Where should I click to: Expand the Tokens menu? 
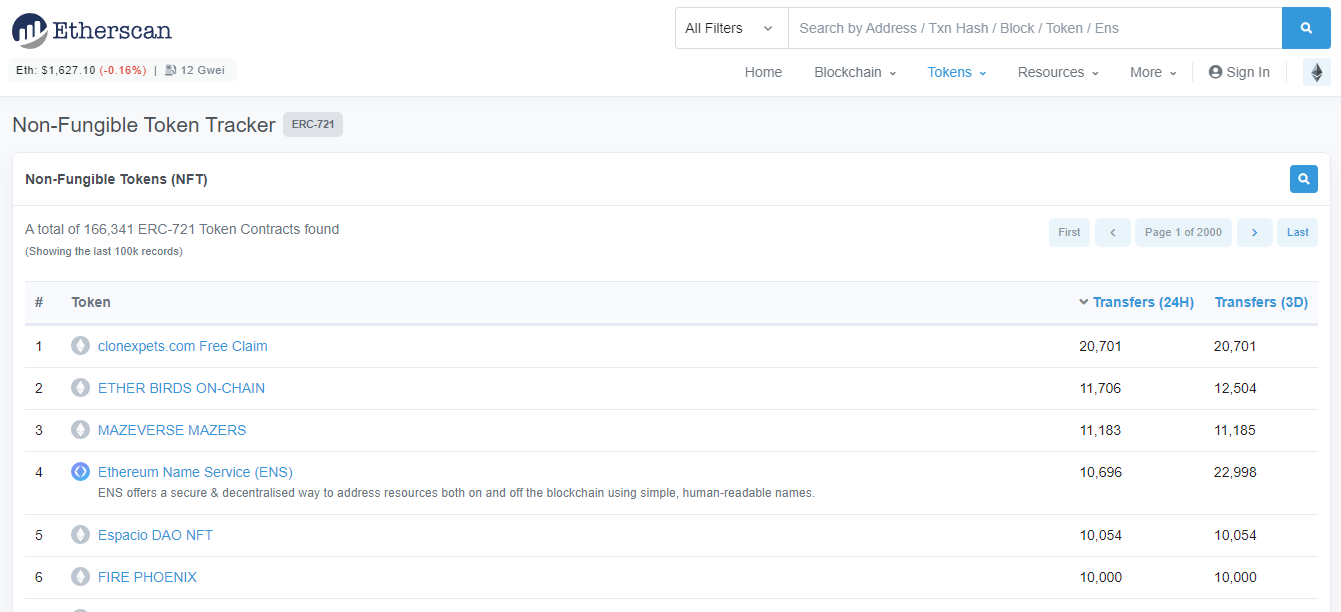click(x=957, y=72)
